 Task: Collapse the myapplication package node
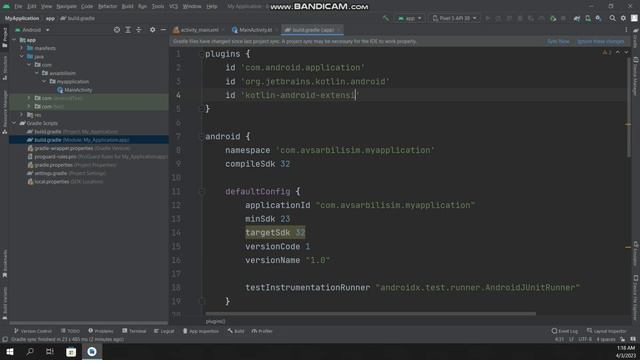[x=44, y=82]
